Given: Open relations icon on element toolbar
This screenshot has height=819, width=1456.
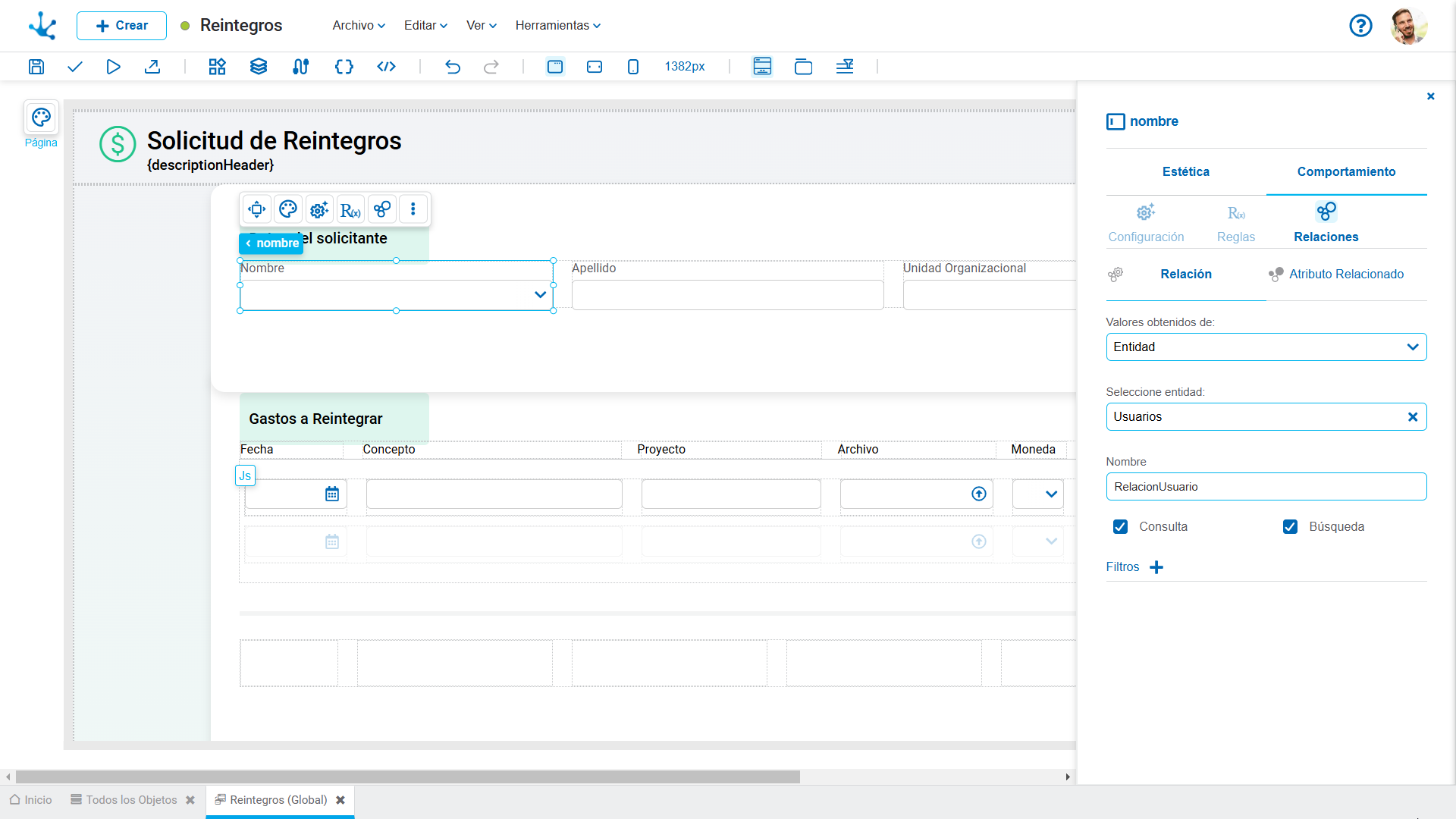Looking at the screenshot, I should click(382, 209).
